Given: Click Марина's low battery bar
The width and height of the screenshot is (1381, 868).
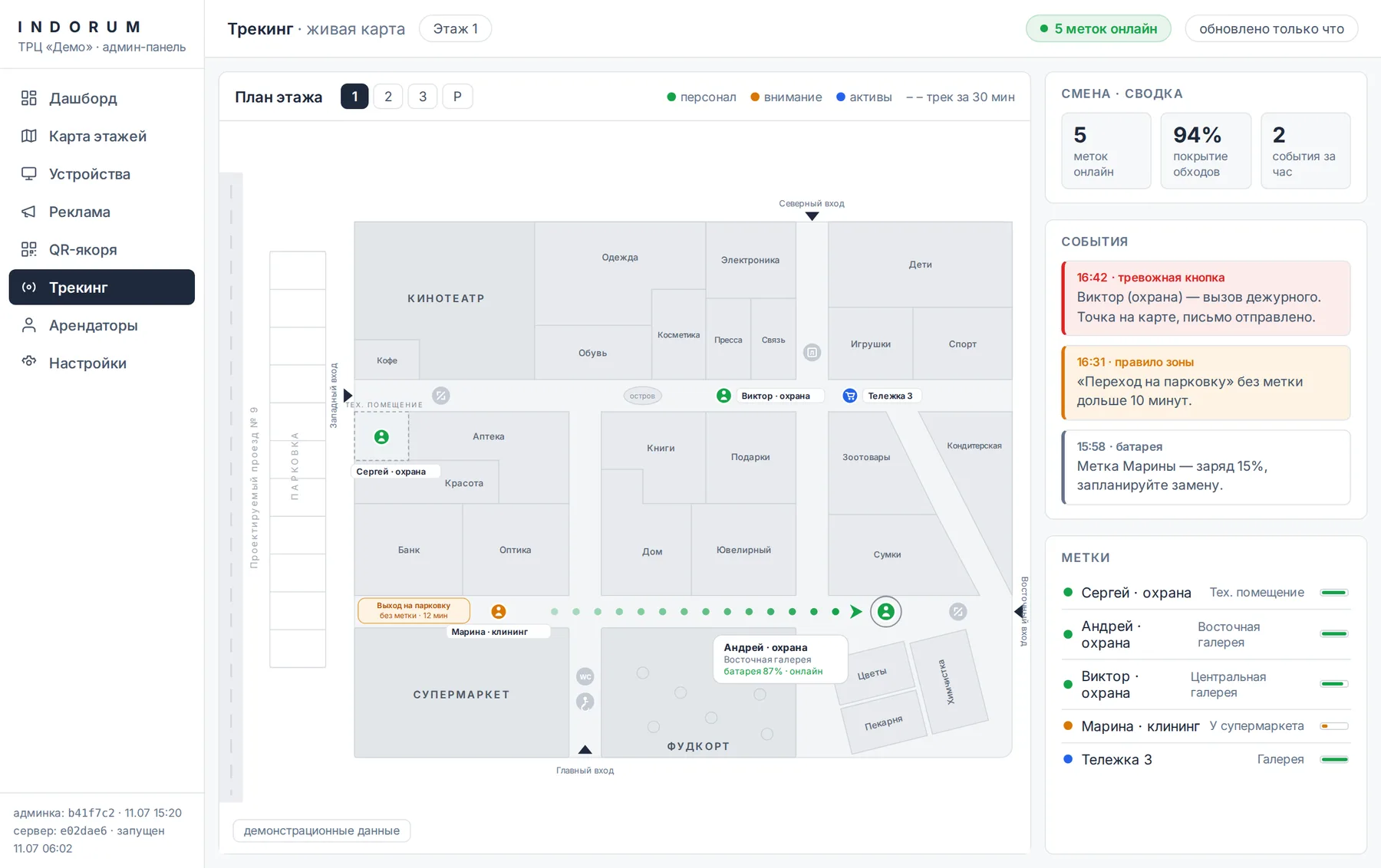Looking at the screenshot, I should tap(1334, 726).
